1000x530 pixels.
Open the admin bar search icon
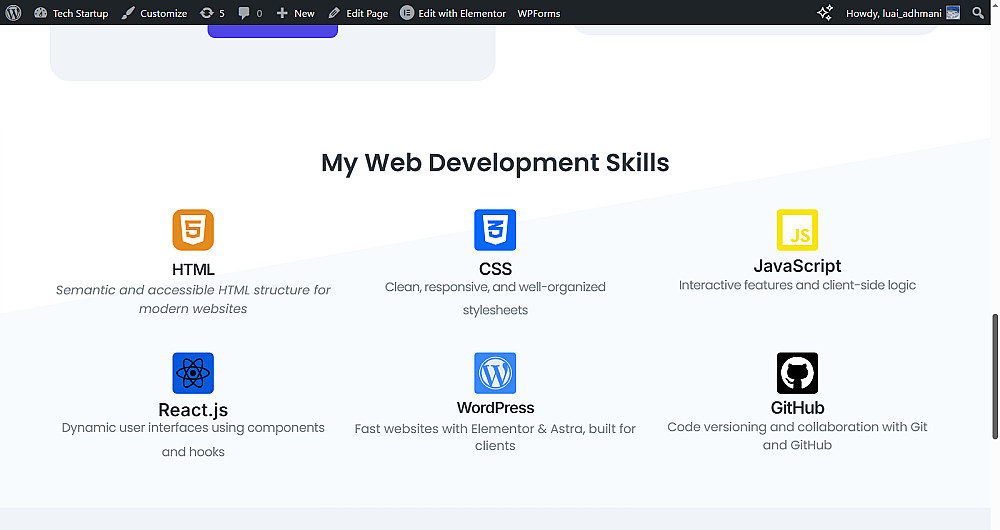point(978,13)
